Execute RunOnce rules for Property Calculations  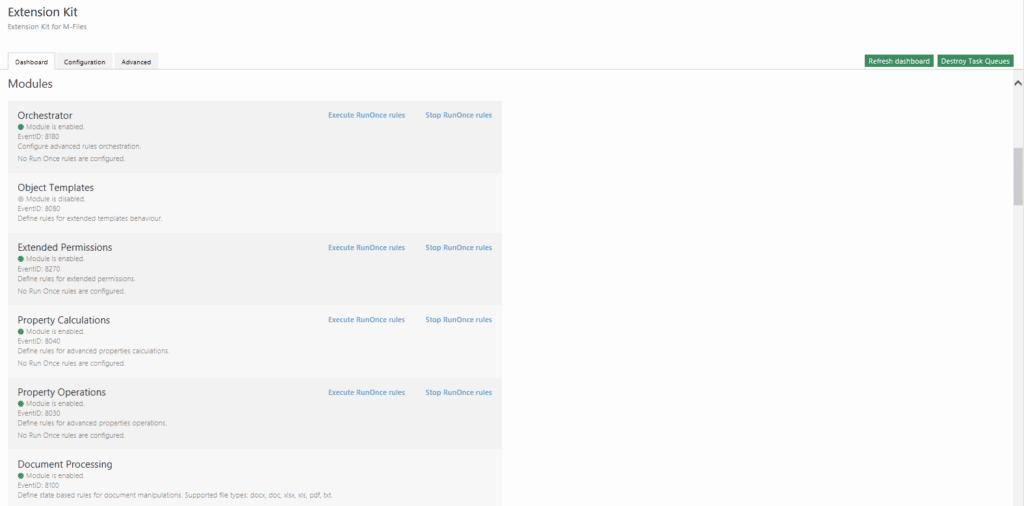[x=366, y=320]
